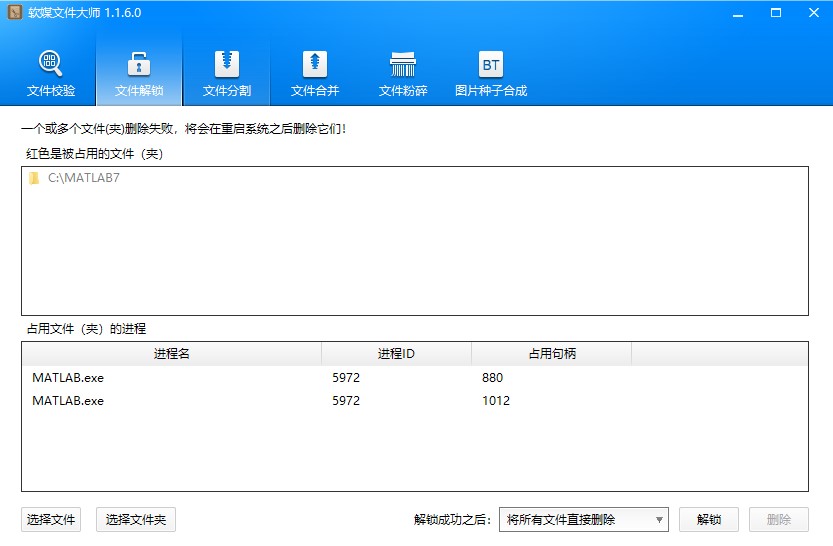Viewport: 833px width, 546px height.
Task: Click the 选择文件 button
Action: click(51, 520)
